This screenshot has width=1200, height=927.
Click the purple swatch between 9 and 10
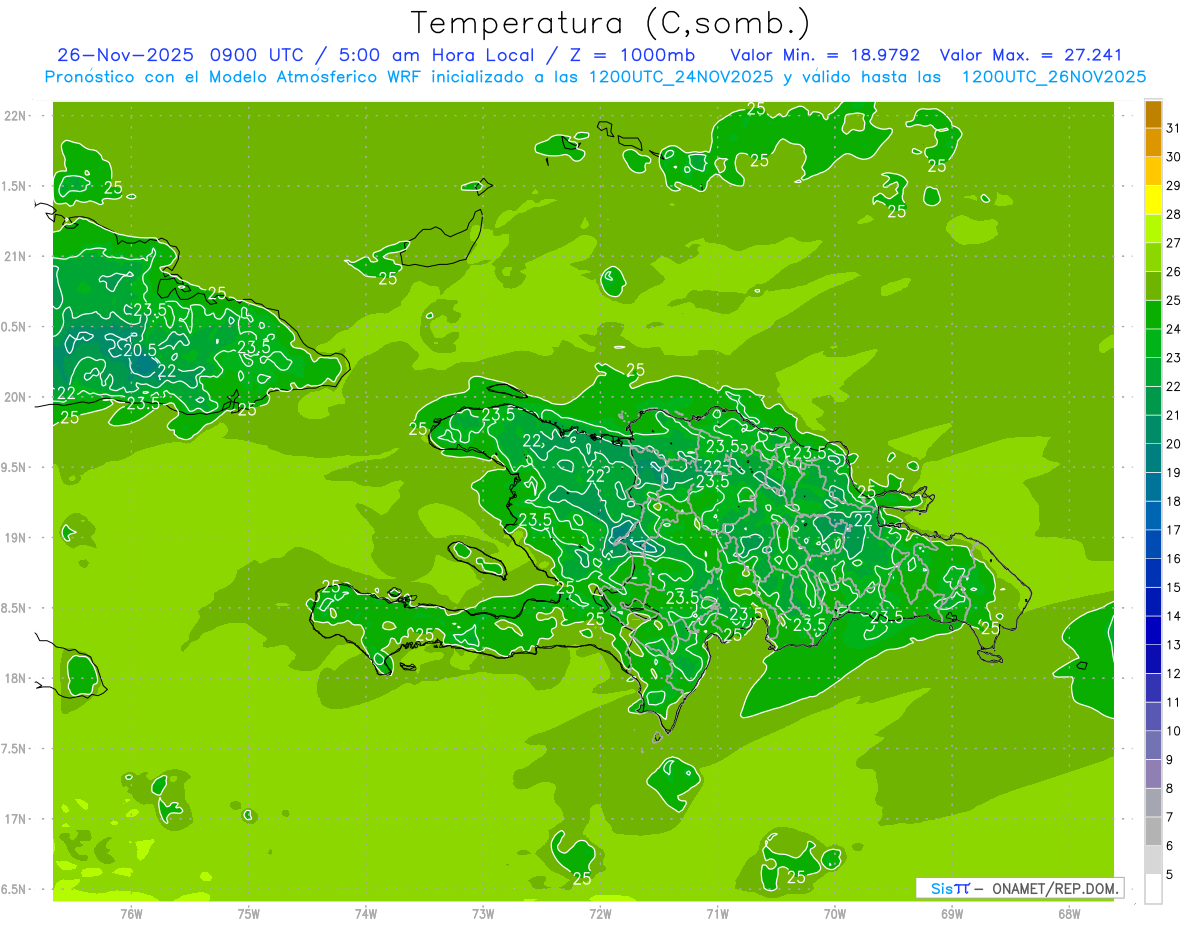1153,745
